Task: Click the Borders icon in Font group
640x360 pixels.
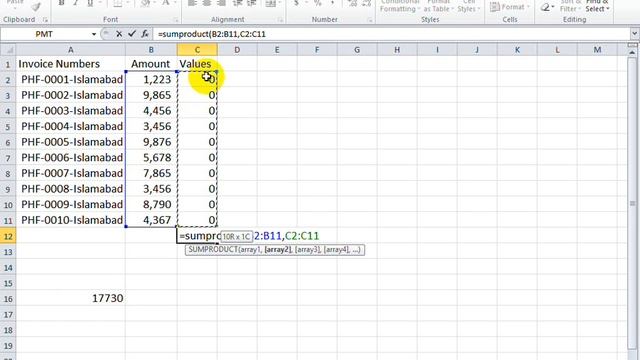Action: tap(117, 3)
